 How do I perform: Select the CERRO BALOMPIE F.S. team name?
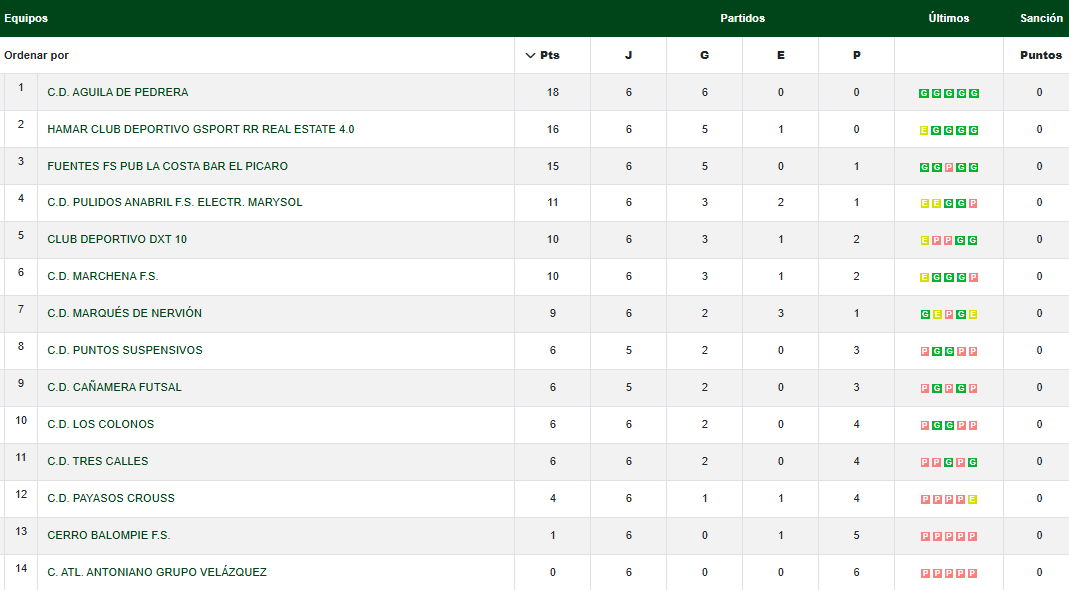click(x=109, y=536)
